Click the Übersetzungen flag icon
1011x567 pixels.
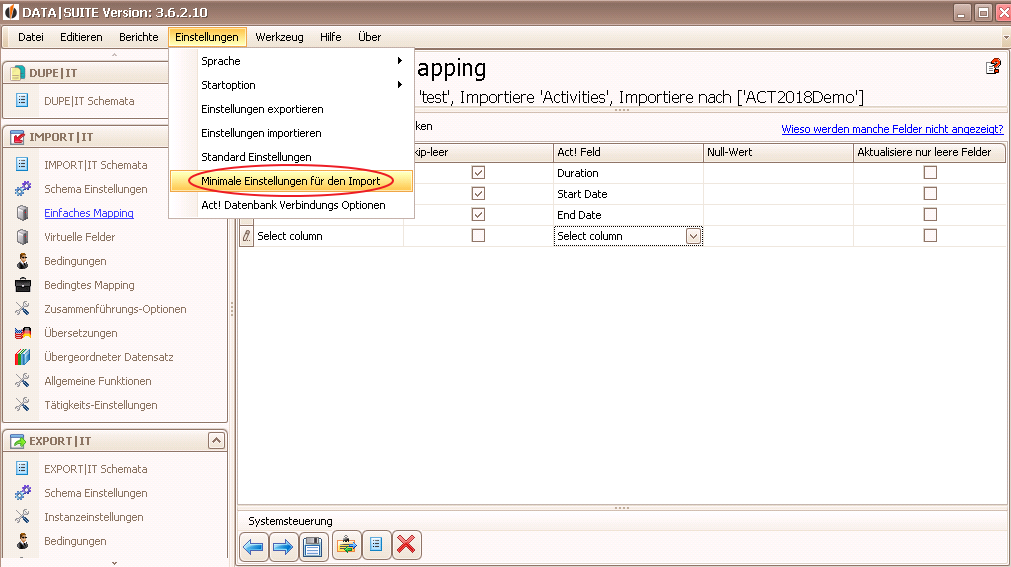[23, 333]
